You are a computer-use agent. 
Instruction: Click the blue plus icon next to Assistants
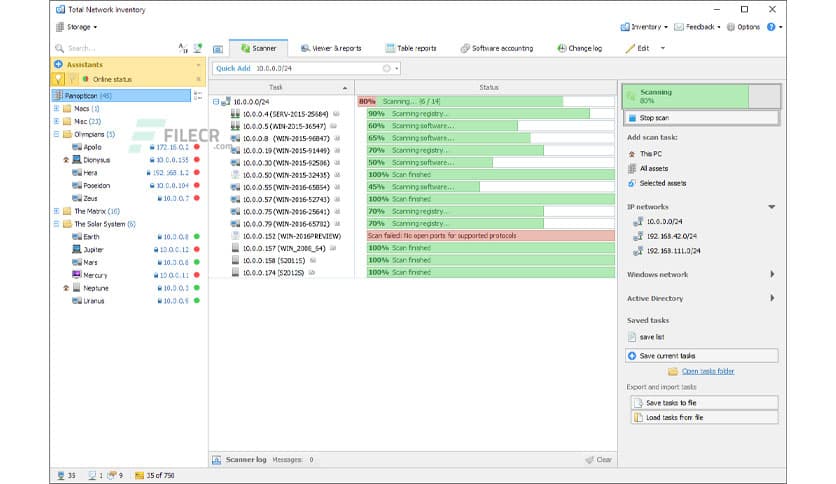coord(59,64)
